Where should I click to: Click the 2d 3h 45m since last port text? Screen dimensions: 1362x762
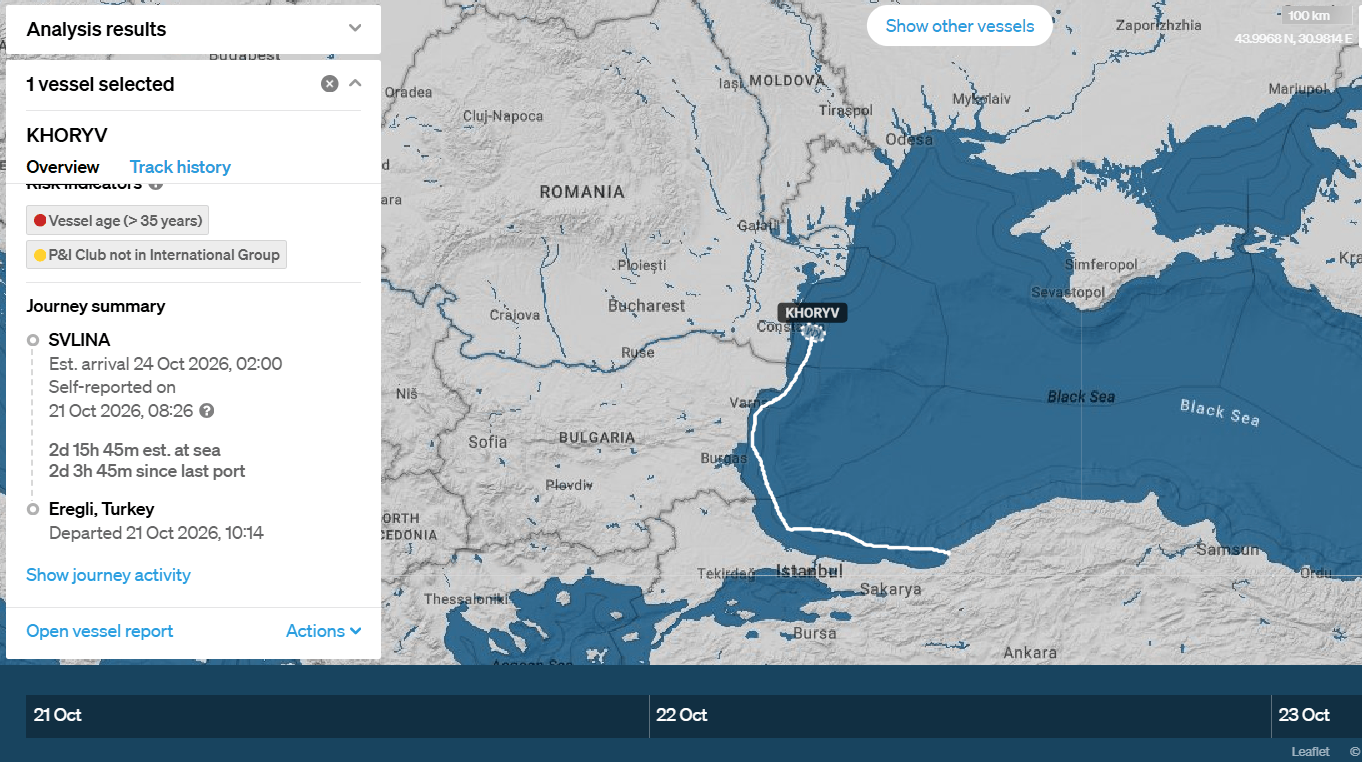tap(147, 471)
